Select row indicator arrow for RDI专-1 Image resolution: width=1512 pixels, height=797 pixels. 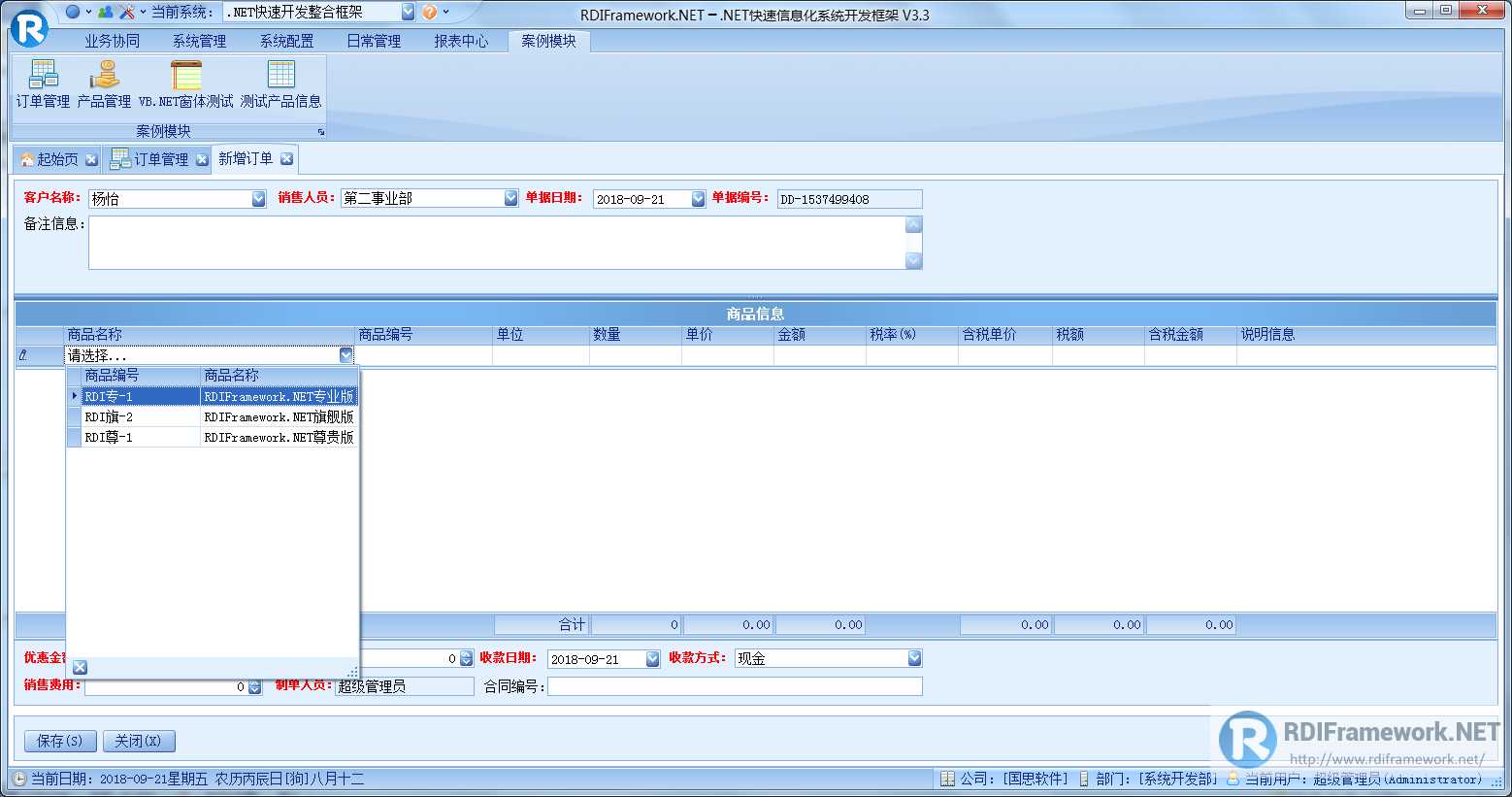[x=74, y=396]
